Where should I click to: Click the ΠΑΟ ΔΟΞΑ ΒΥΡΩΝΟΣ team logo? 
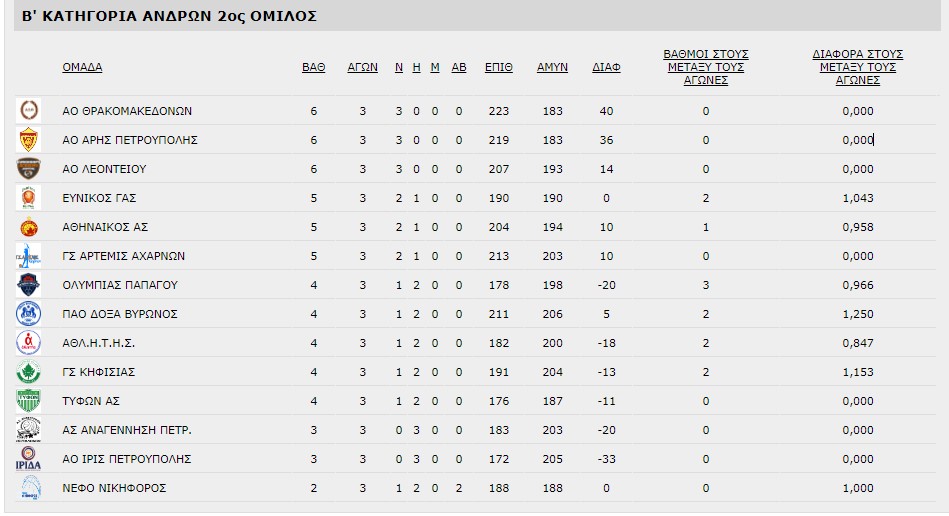pyautogui.click(x=28, y=314)
